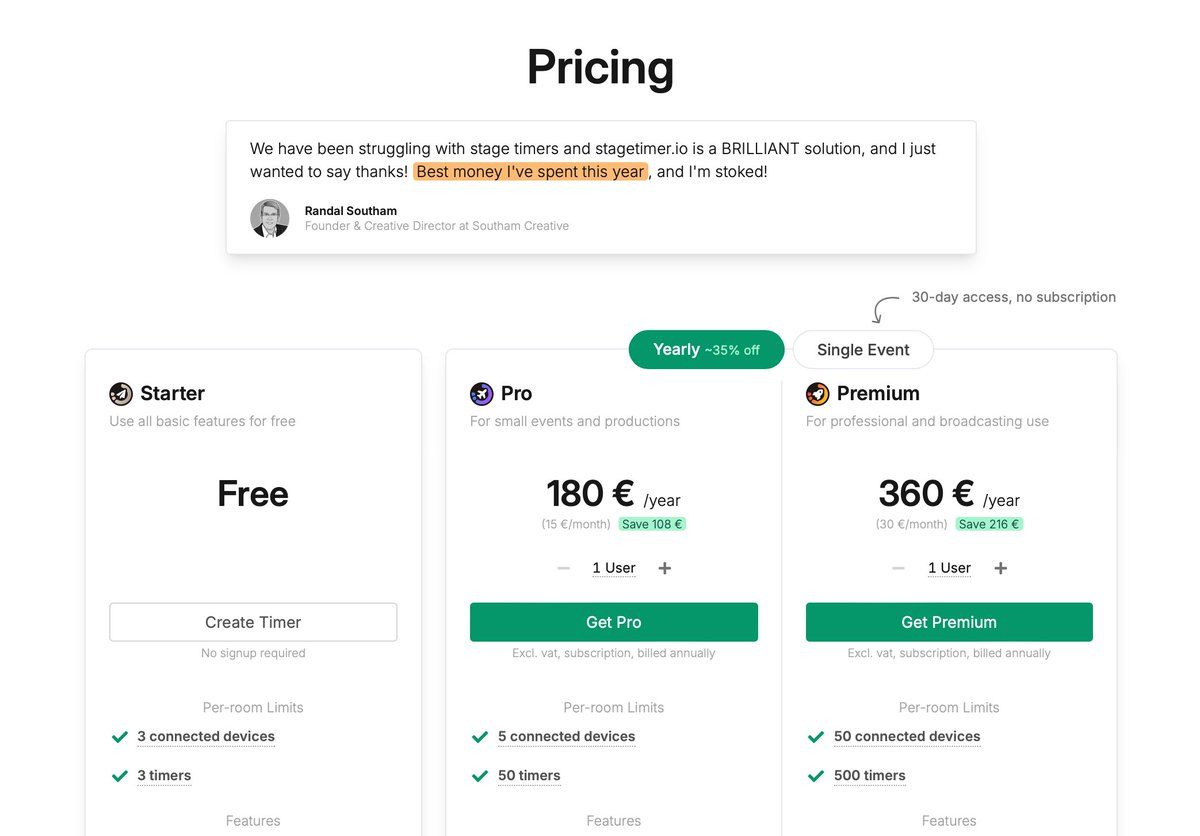
Task: Click the Starter plan rocket icon
Action: (121, 394)
